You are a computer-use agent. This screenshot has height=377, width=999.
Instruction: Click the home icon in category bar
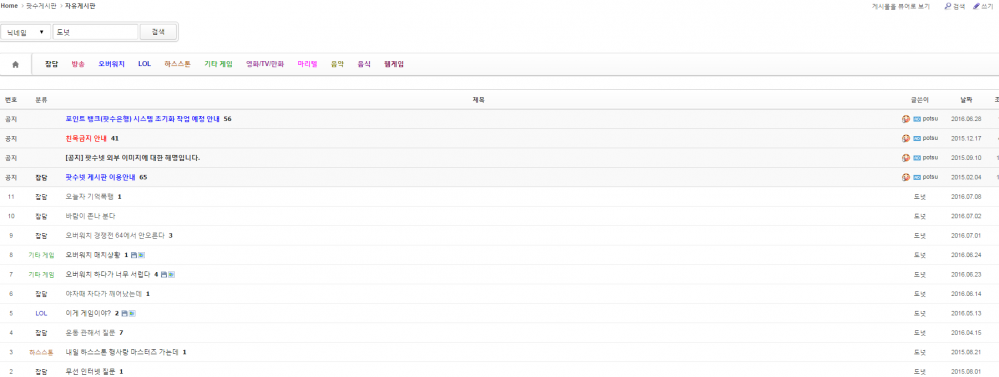[x=15, y=64]
